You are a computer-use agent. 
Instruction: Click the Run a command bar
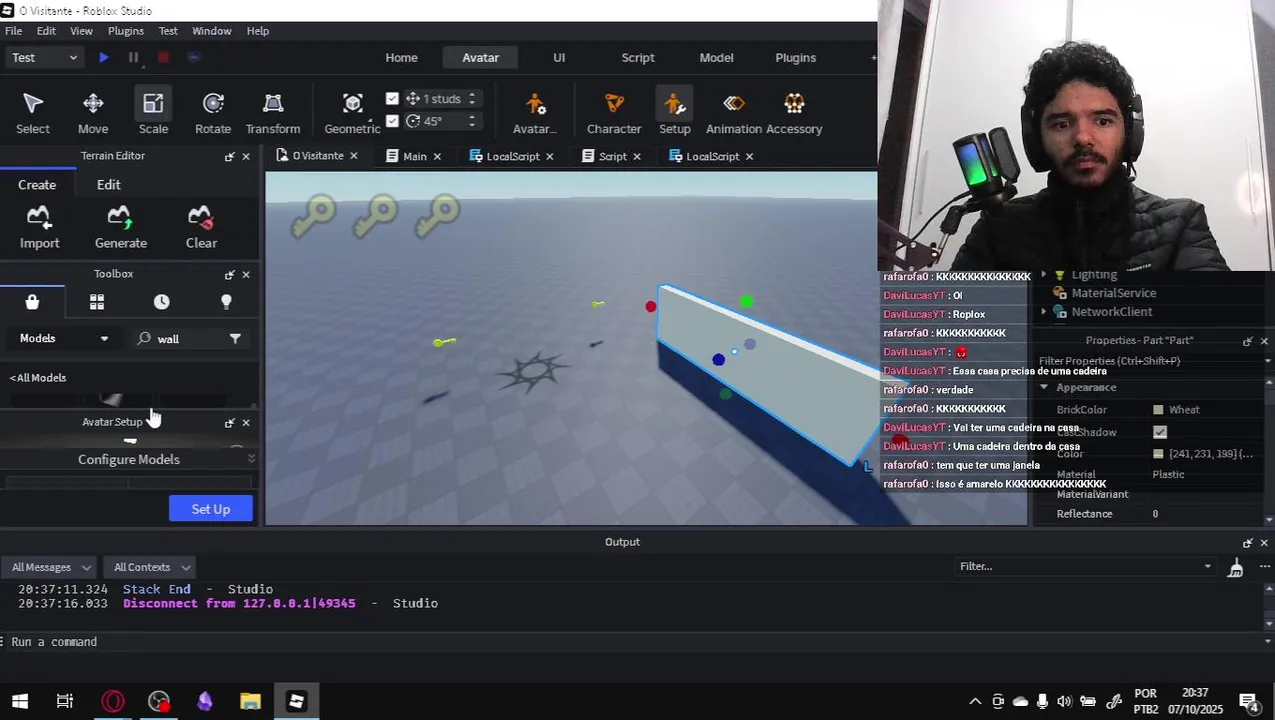coord(637,642)
